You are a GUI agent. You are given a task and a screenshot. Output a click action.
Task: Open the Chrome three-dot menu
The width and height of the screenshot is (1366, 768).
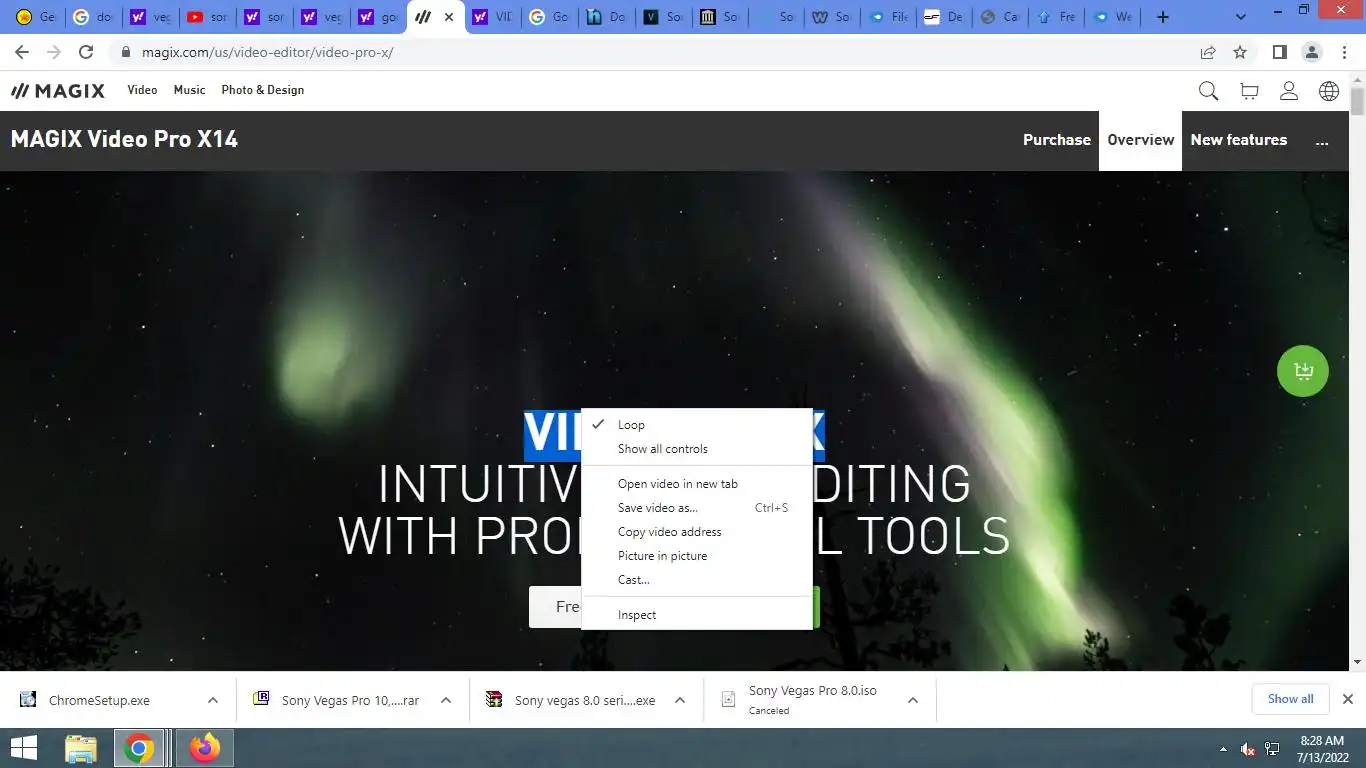(x=1343, y=52)
